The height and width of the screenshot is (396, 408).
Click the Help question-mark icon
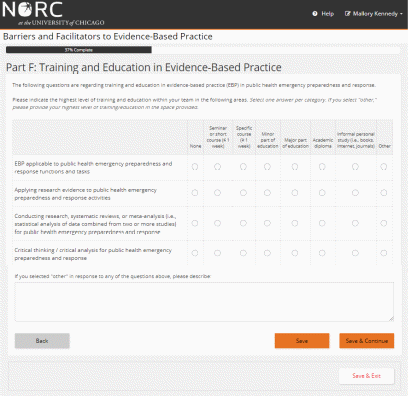coord(315,14)
